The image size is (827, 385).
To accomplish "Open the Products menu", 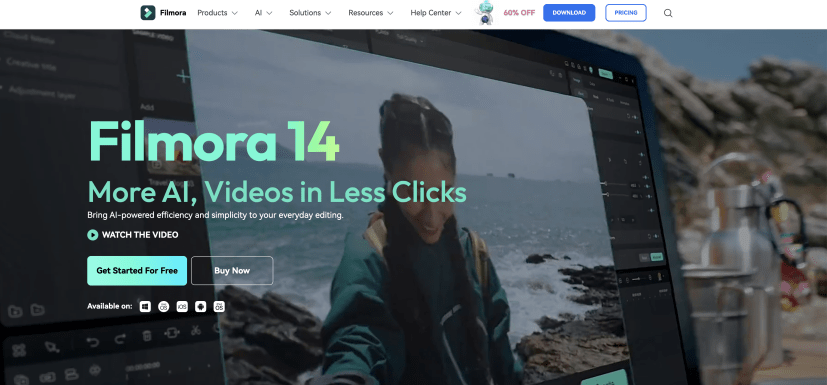I will click(217, 13).
